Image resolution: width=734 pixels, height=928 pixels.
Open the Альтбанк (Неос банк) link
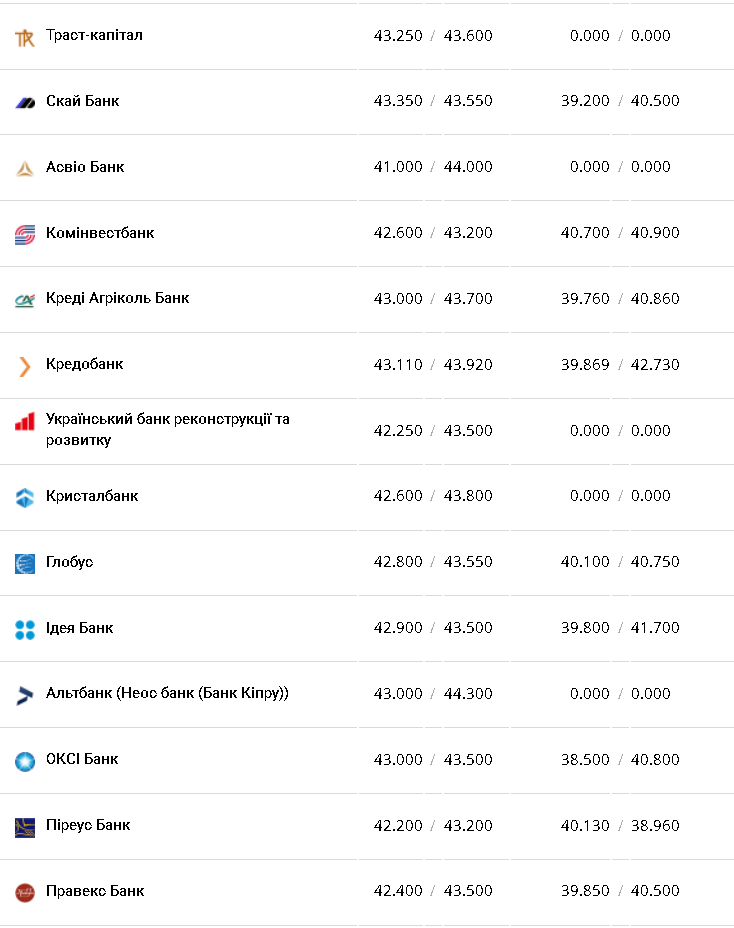coord(167,693)
